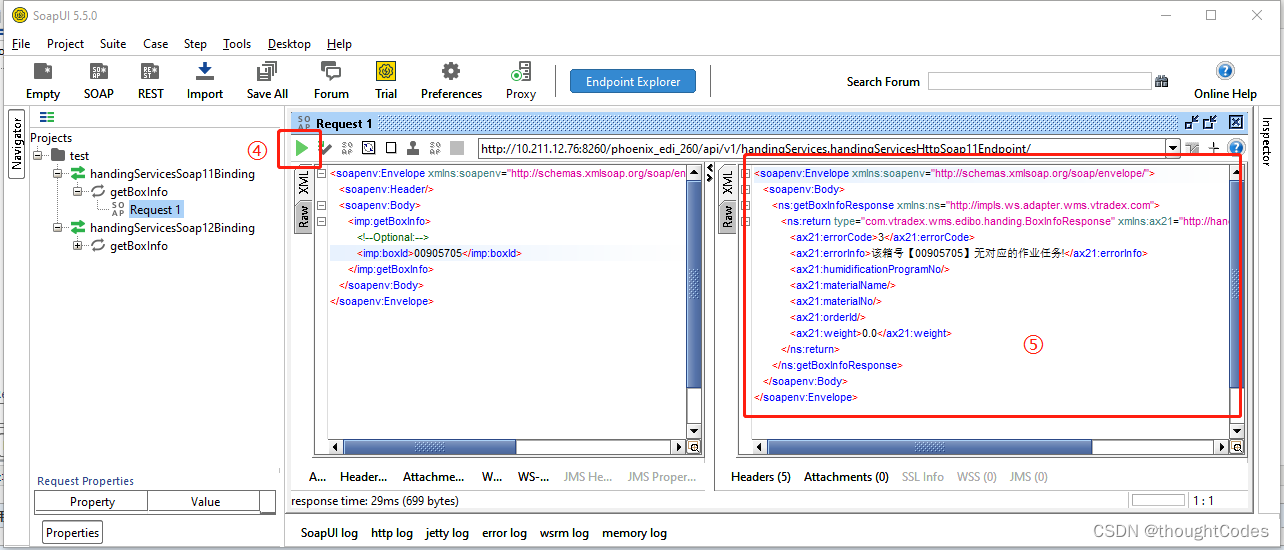
Task: Collapse getBoxInfo under Soap11Binding
Action: (x=79, y=192)
